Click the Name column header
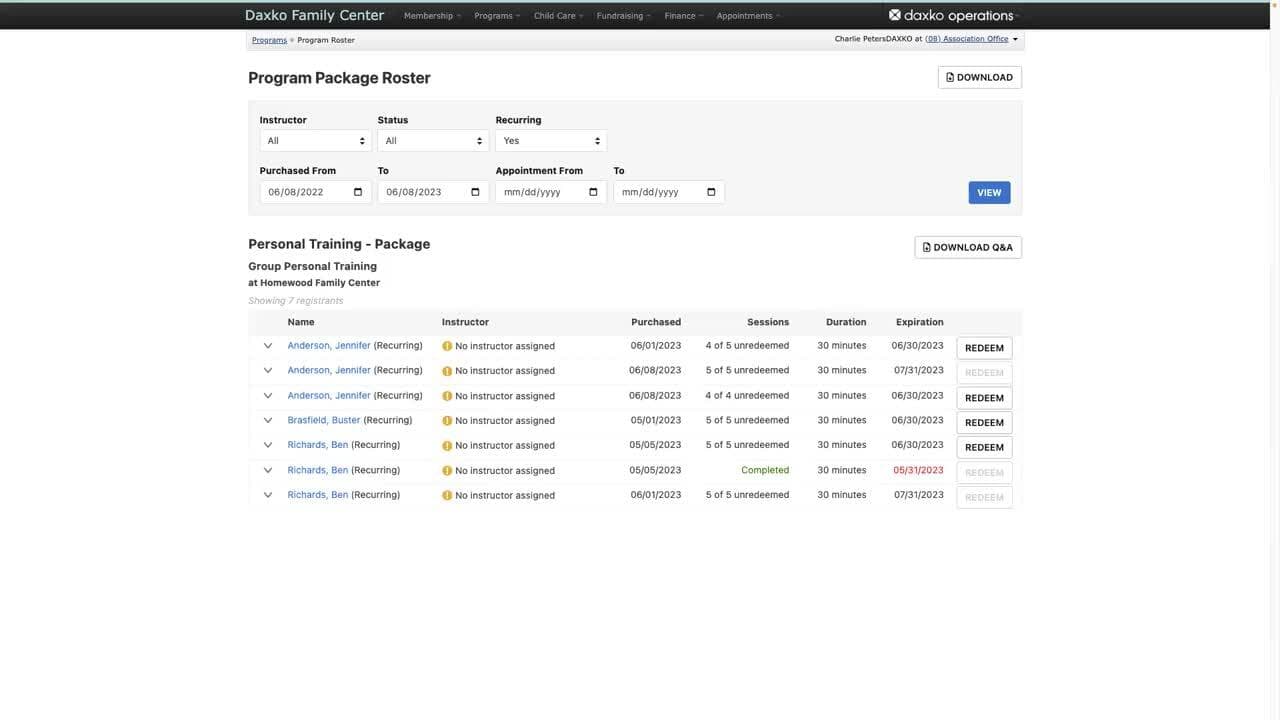This screenshot has width=1280, height=720. (x=301, y=322)
